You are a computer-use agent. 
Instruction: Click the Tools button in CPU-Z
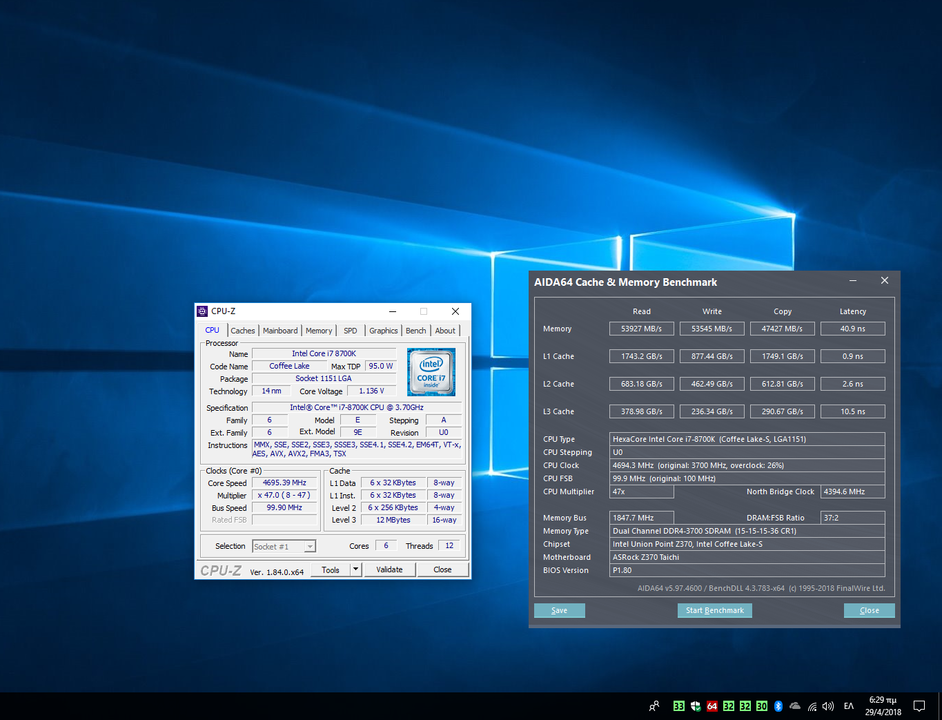(330, 570)
